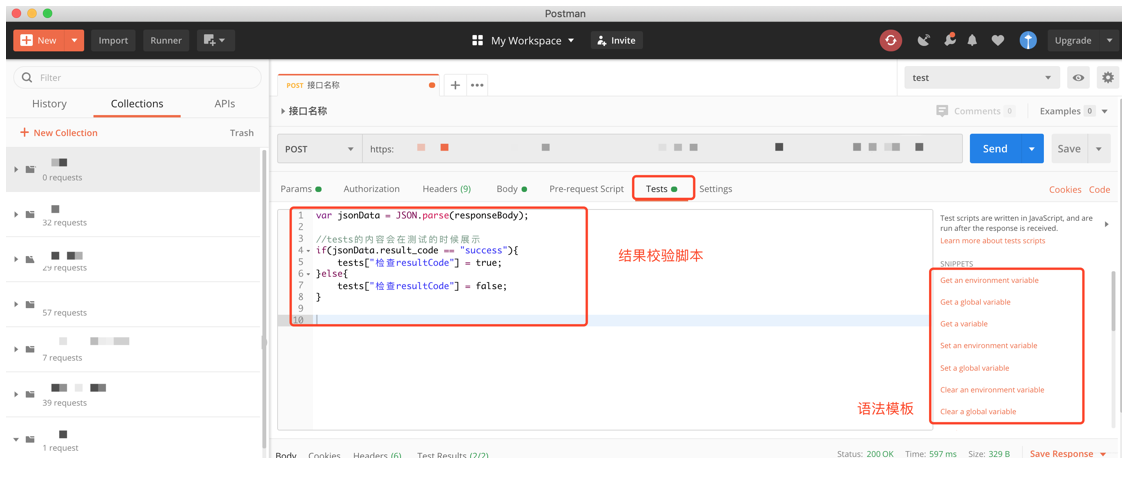Collapse the snippets panel arrow
This screenshot has width=1126, height=490.
point(1106,224)
